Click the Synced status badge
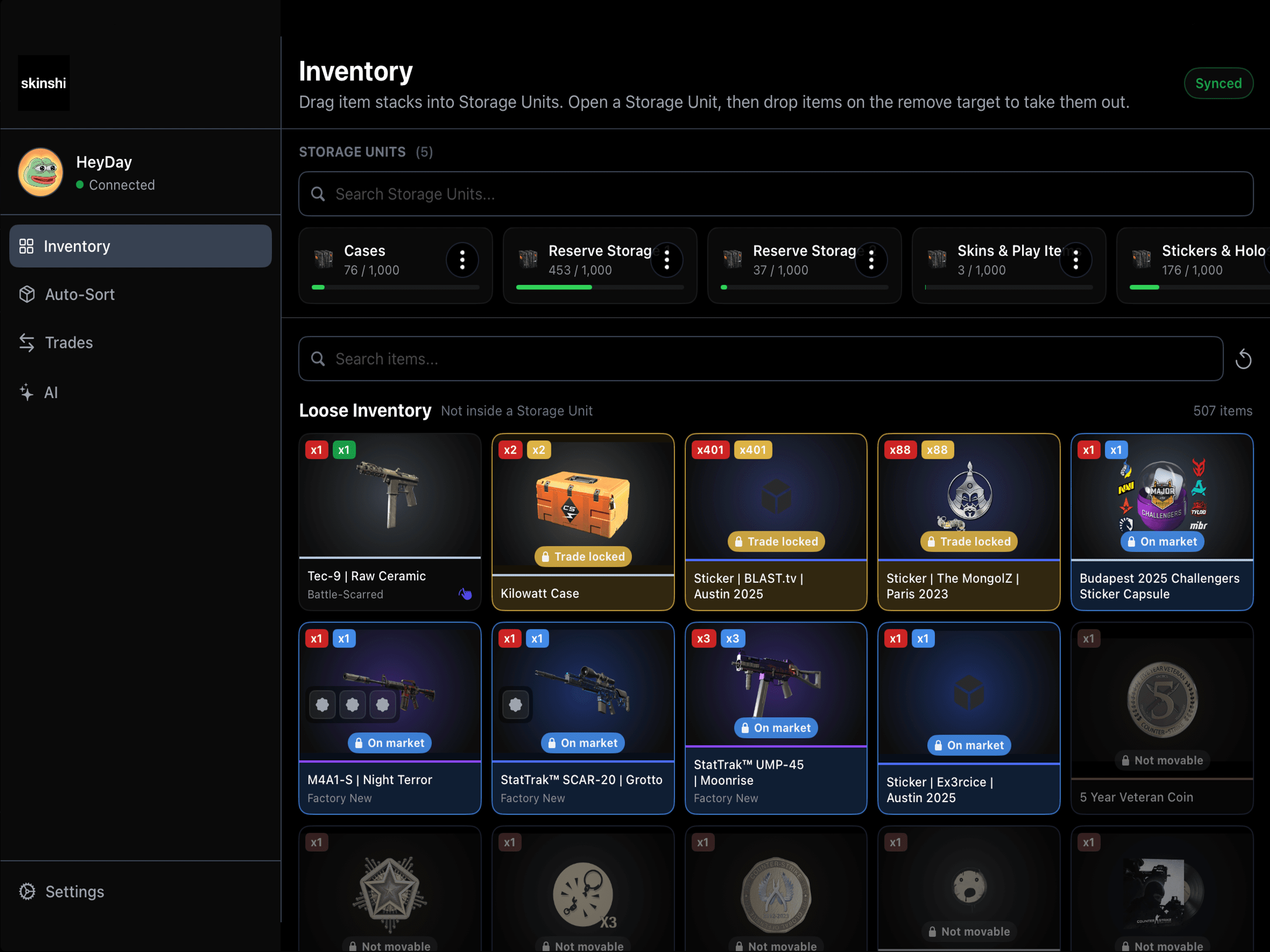The image size is (1270, 952). [1218, 83]
